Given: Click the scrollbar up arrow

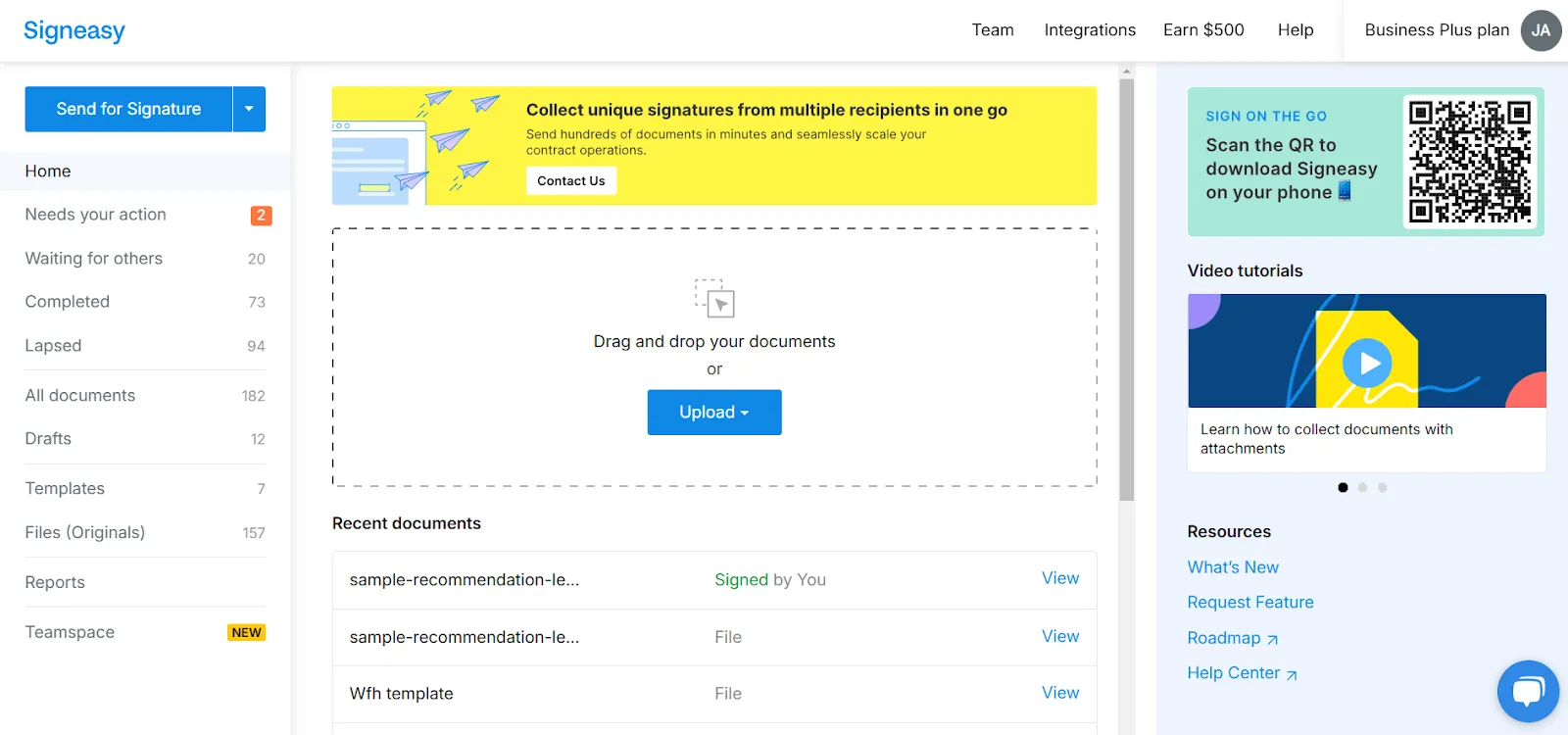Looking at the screenshot, I should pyautogui.click(x=1127, y=72).
